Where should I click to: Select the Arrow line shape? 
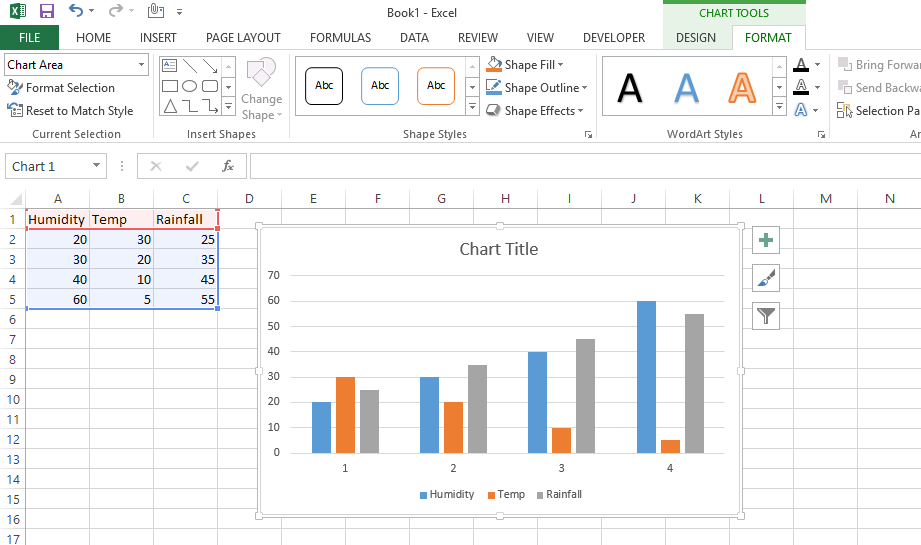tap(210, 66)
